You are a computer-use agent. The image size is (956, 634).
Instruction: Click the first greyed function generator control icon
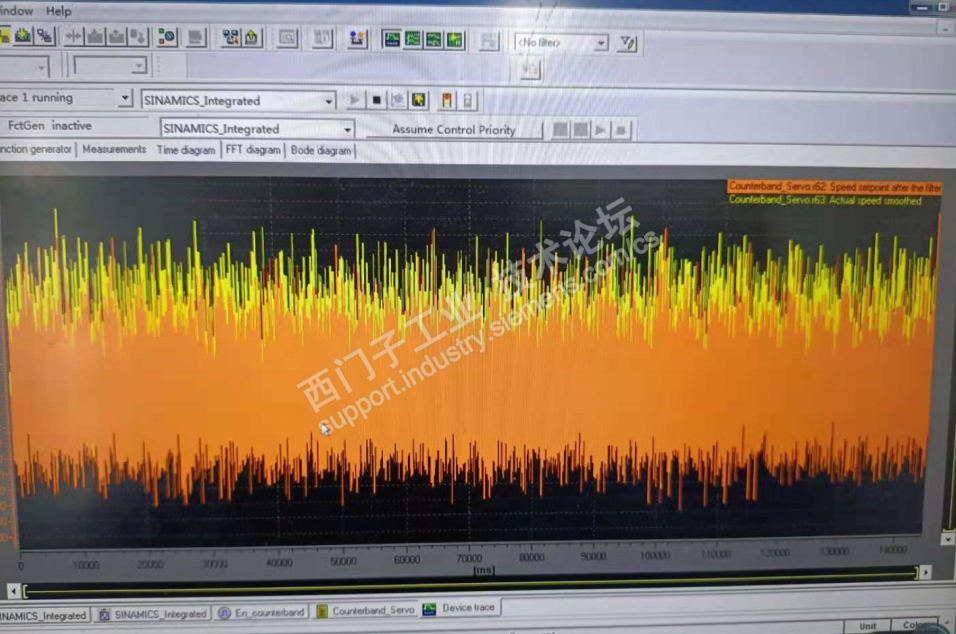coord(560,129)
